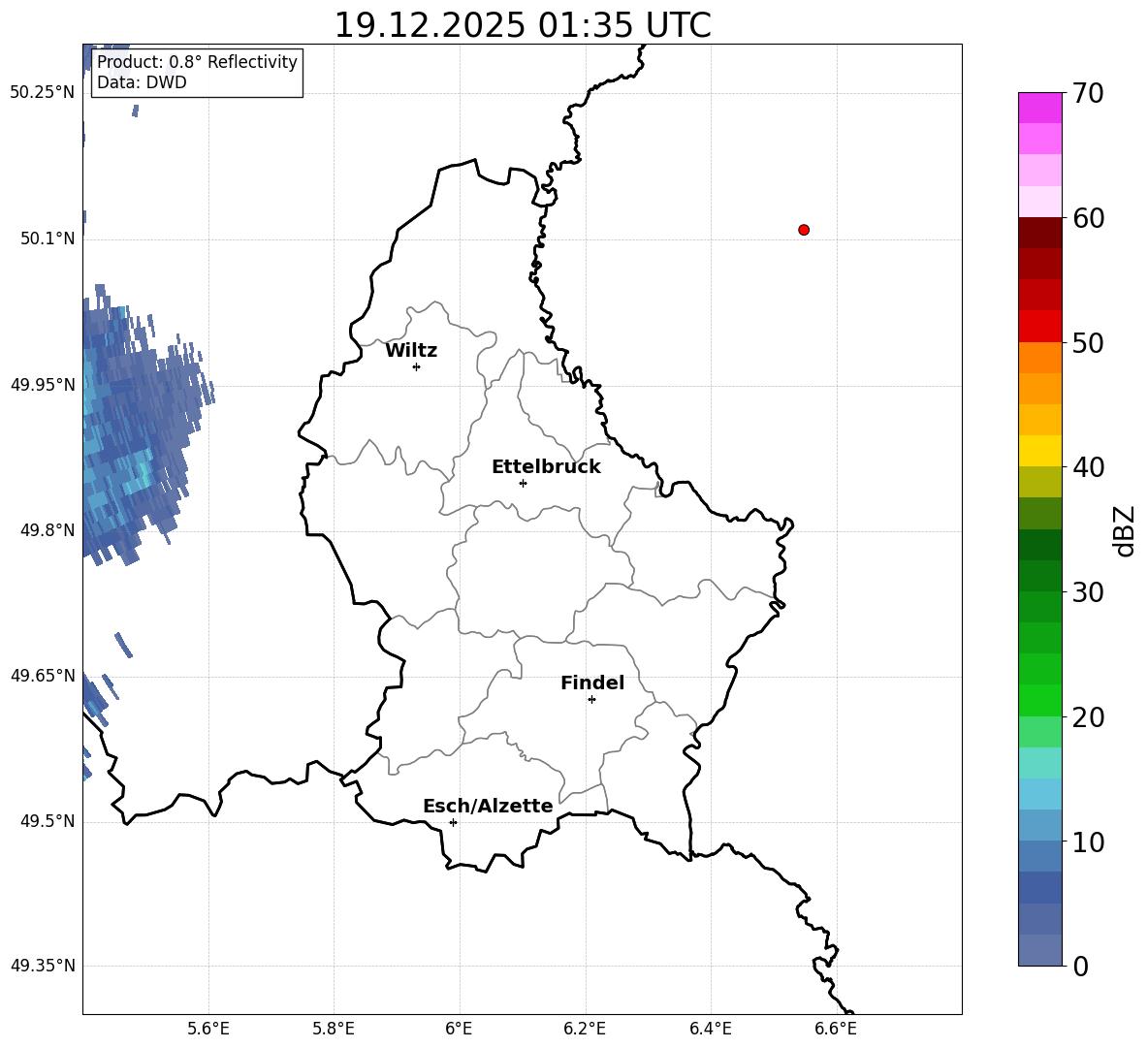The image size is (1148, 1048).
Task: Click the 49.5°N latitude label
Action: pyautogui.click(x=48, y=821)
